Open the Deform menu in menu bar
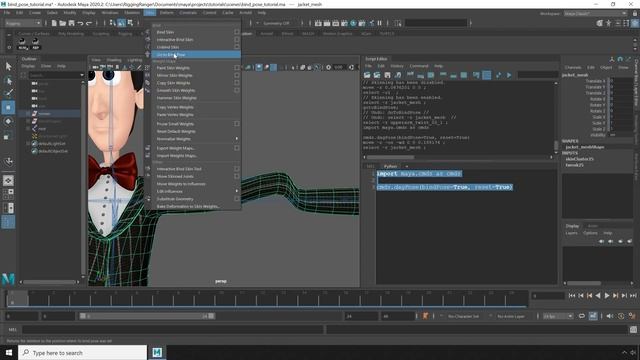 [x=167, y=13]
